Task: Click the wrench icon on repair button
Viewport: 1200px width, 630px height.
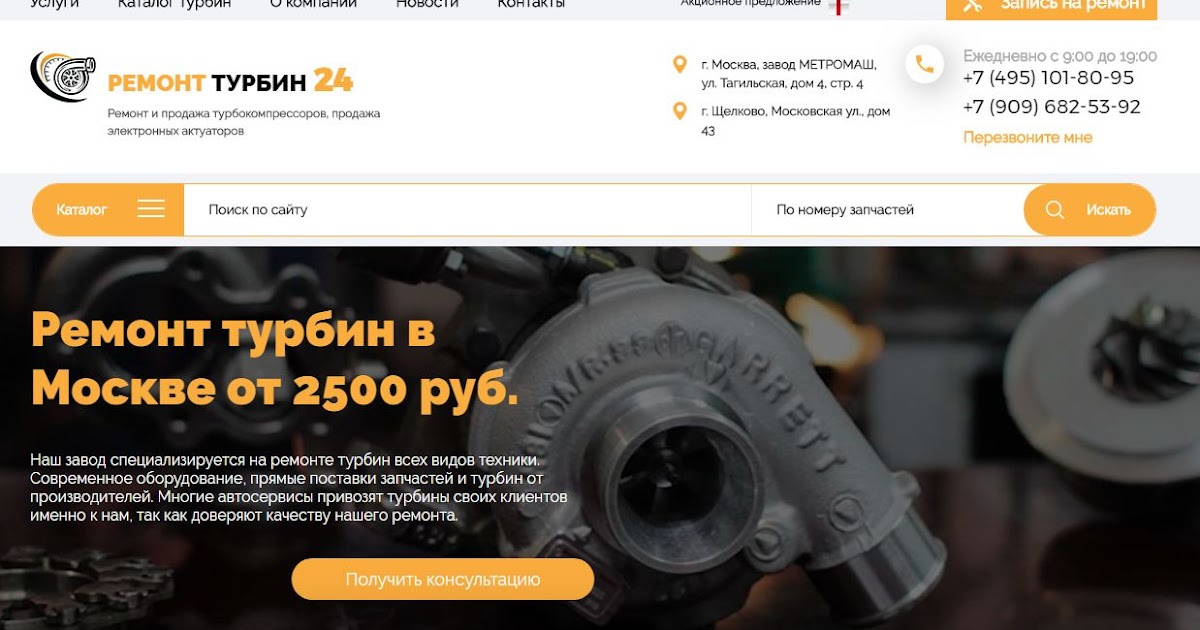Action: pos(972,4)
